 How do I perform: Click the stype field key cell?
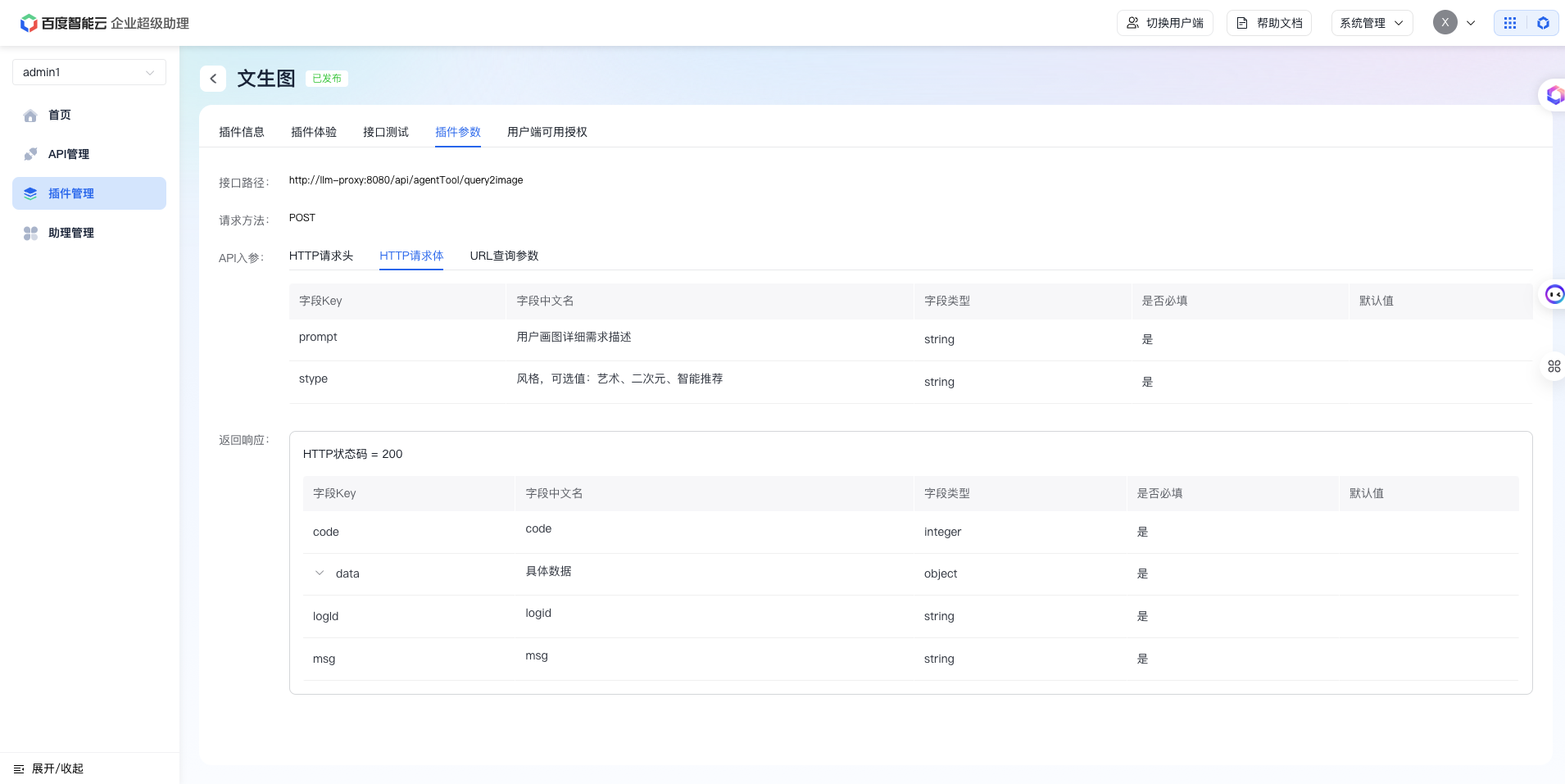tap(313, 378)
